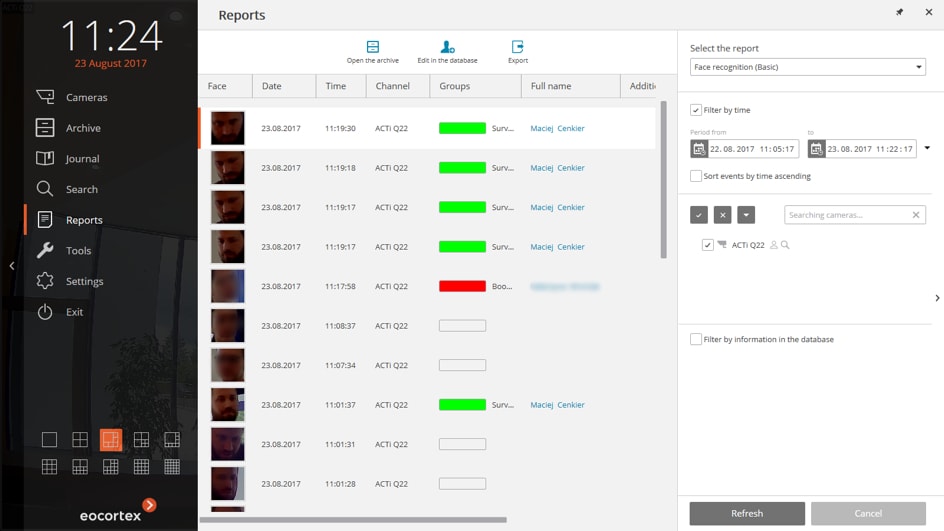This screenshot has height=531, width=944.
Task: Open the Period from calendar icon
Action: coord(699,149)
